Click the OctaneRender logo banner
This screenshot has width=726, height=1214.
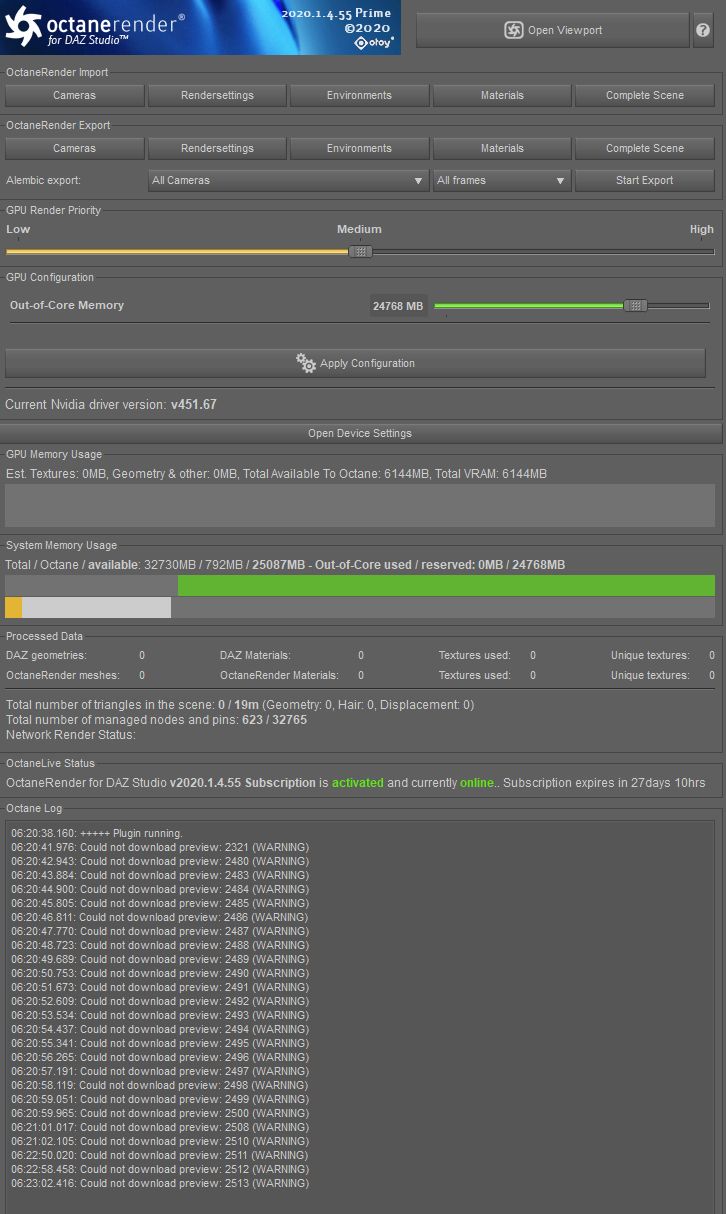point(200,27)
